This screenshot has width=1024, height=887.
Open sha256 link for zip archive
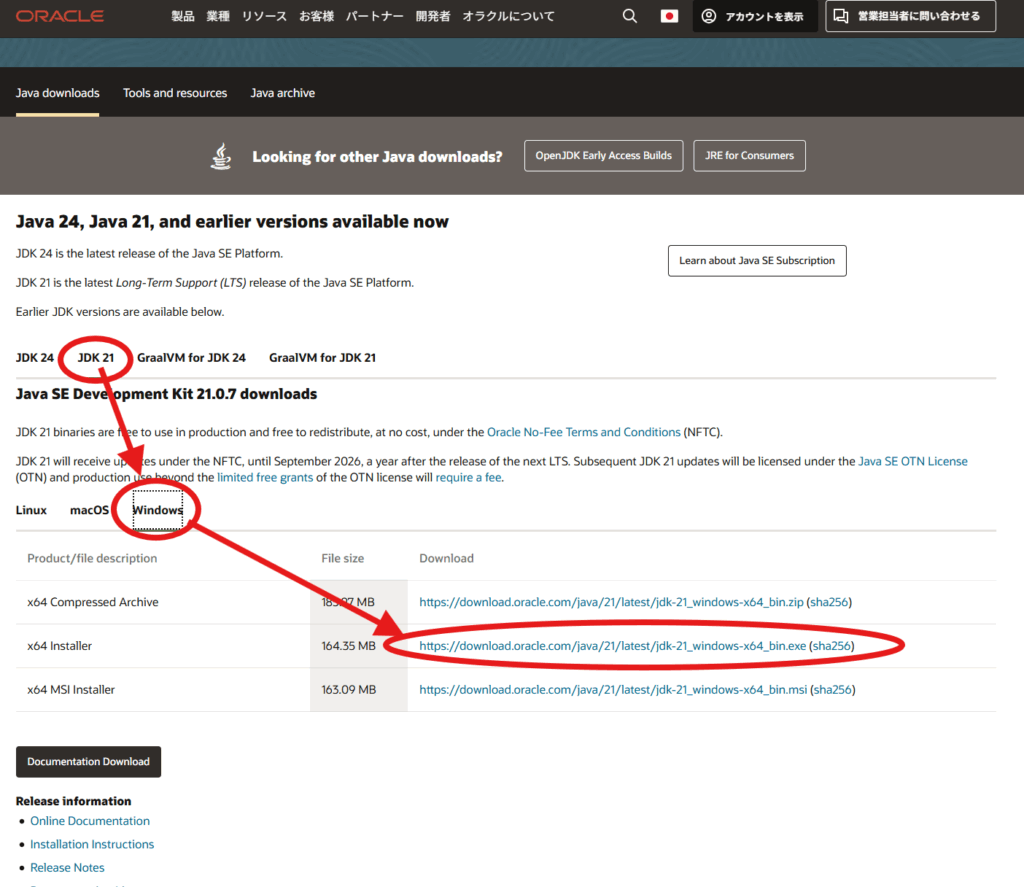[x=829, y=602]
